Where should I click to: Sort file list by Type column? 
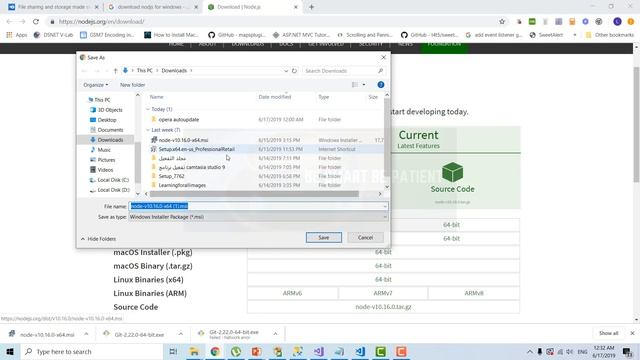(324, 97)
